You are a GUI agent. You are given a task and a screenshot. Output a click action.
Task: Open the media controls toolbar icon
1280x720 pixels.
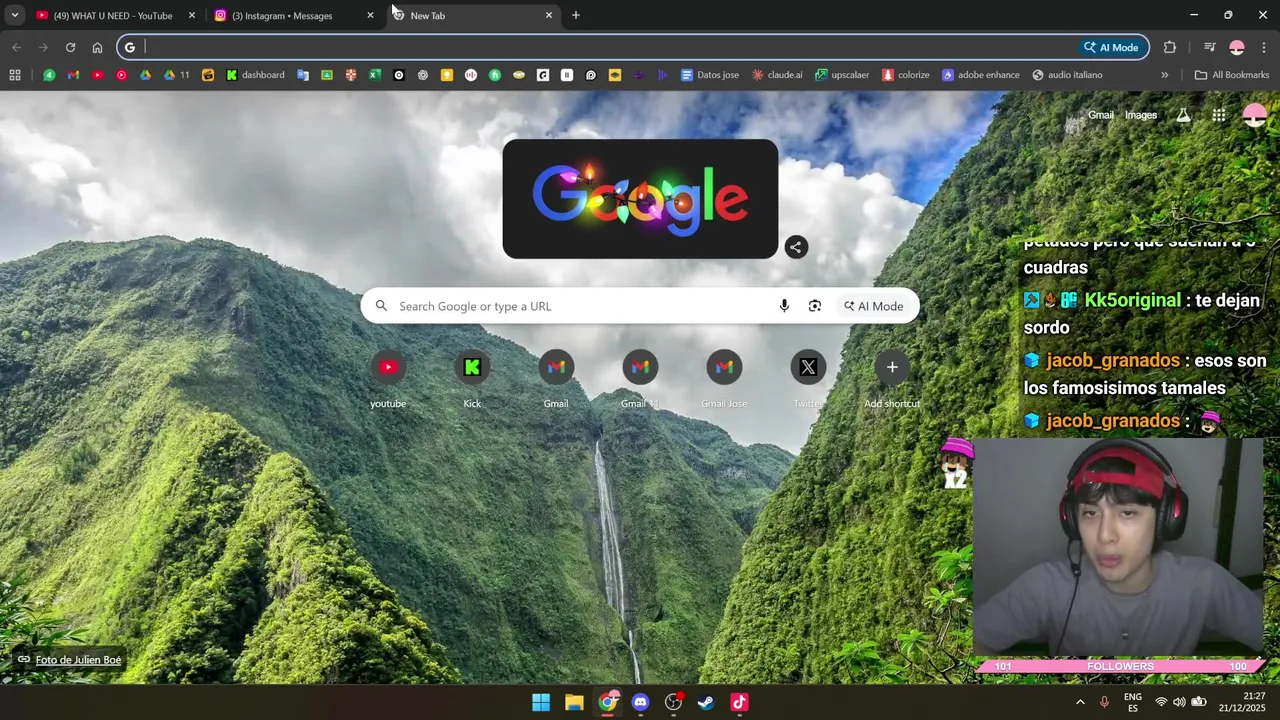pos(1209,47)
